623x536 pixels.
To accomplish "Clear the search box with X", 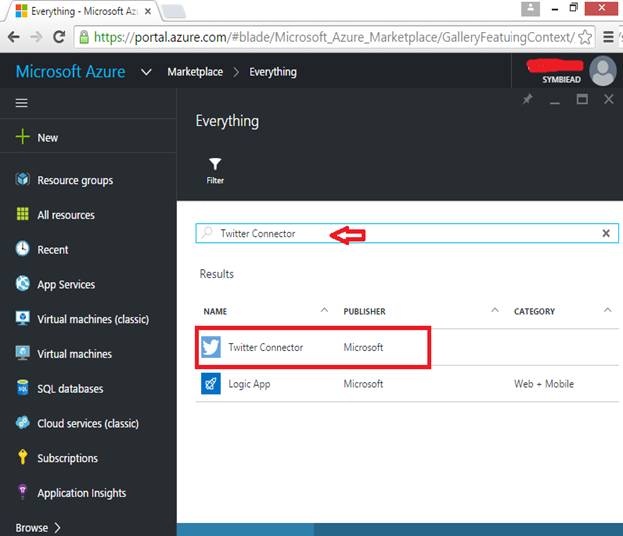I will 606,233.
